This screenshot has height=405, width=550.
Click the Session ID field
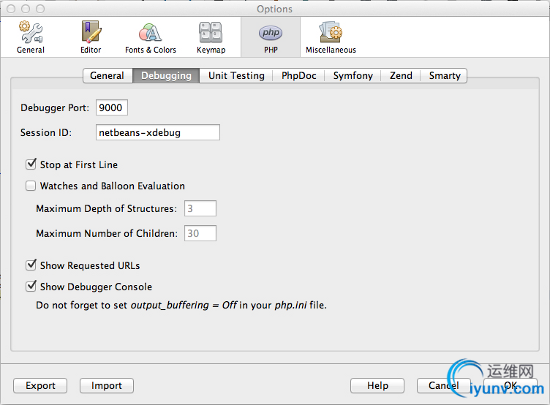click(x=158, y=132)
